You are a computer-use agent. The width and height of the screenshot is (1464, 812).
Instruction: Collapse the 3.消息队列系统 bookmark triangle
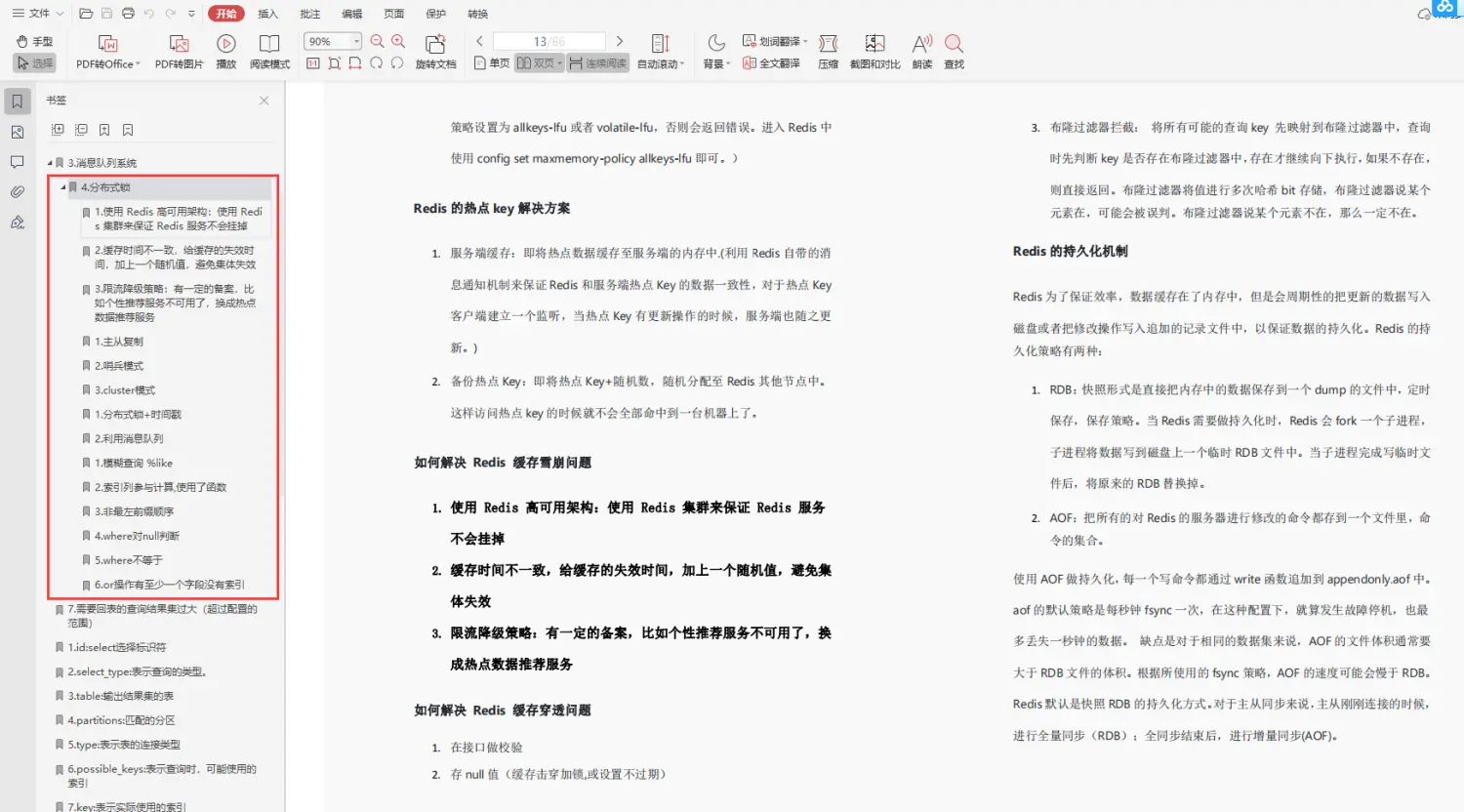[x=50, y=163]
